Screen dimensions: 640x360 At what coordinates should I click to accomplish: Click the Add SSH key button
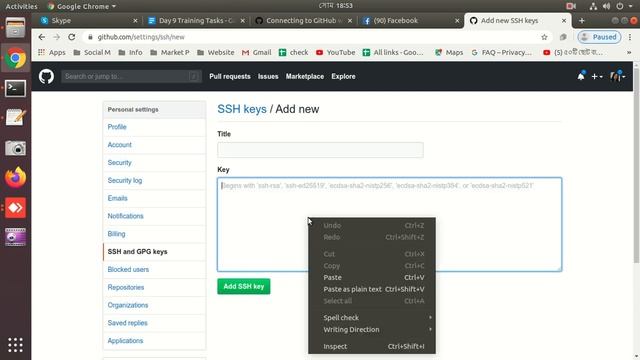(x=244, y=287)
